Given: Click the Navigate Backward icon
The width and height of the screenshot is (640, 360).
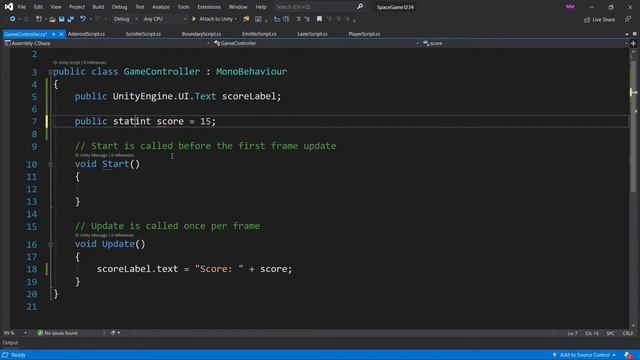Looking at the screenshot, I should (12, 19).
